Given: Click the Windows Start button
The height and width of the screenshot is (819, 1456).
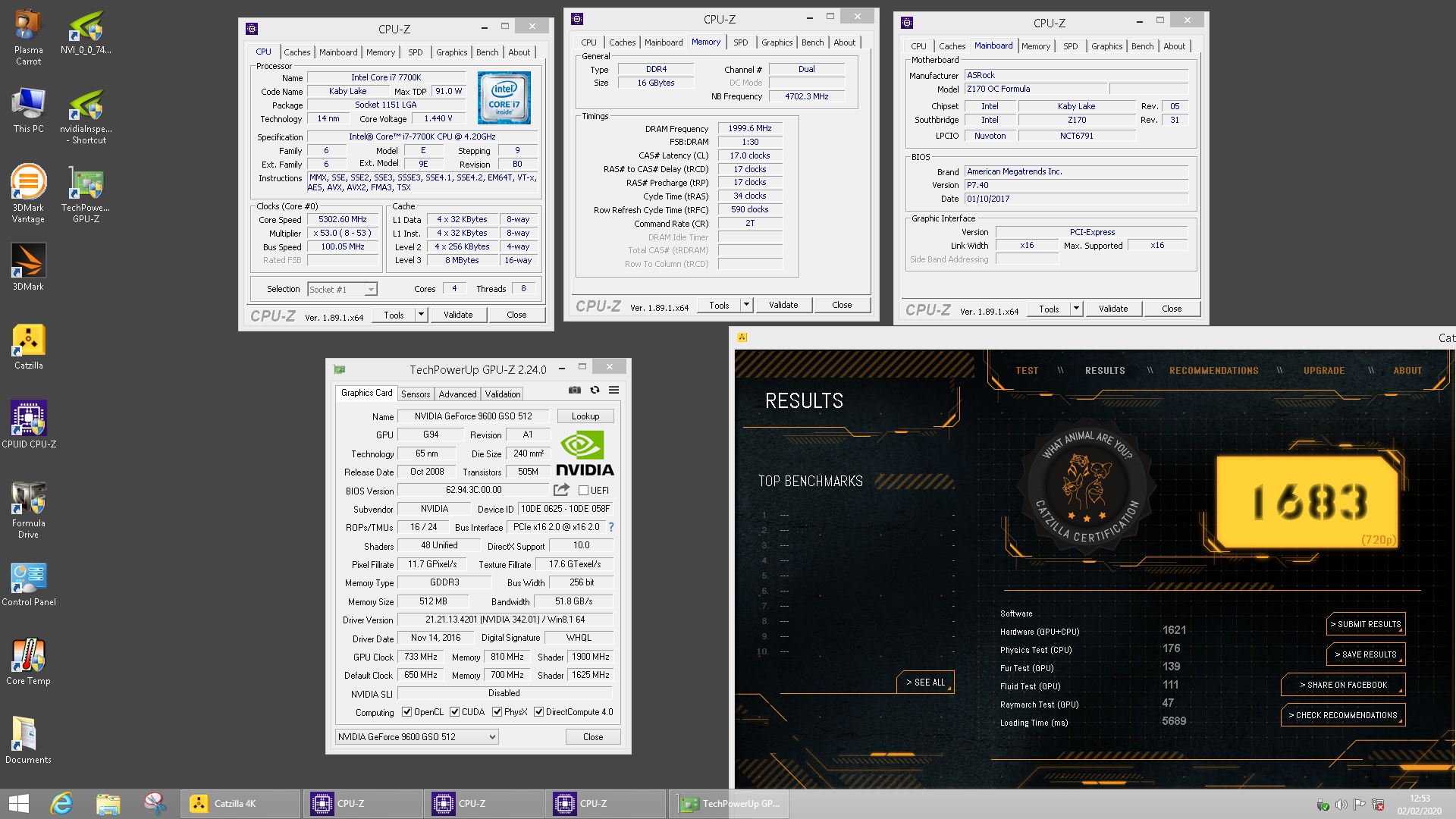Looking at the screenshot, I should pos(18,804).
